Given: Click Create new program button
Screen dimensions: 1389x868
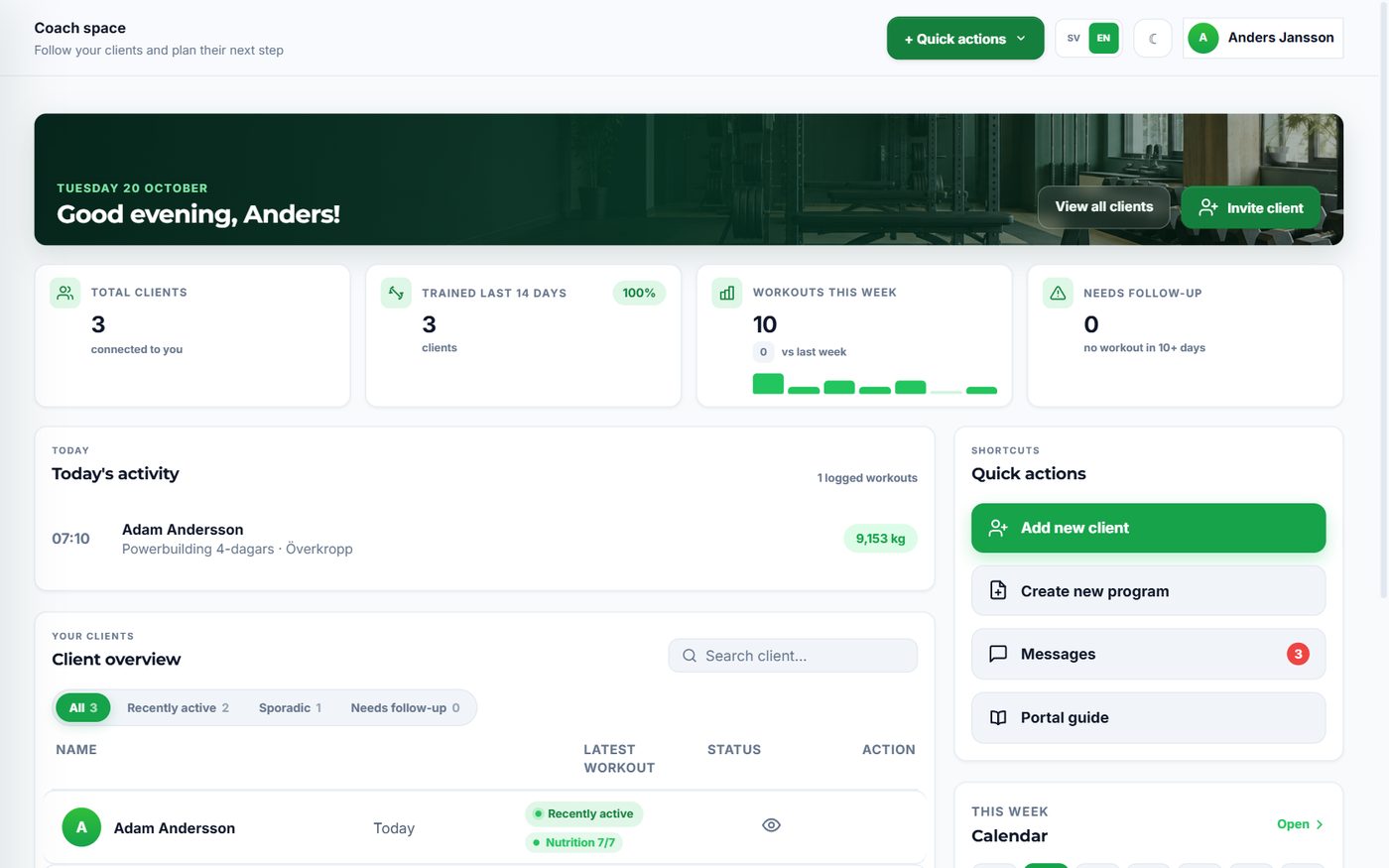Looking at the screenshot, I should (1148, 591).
